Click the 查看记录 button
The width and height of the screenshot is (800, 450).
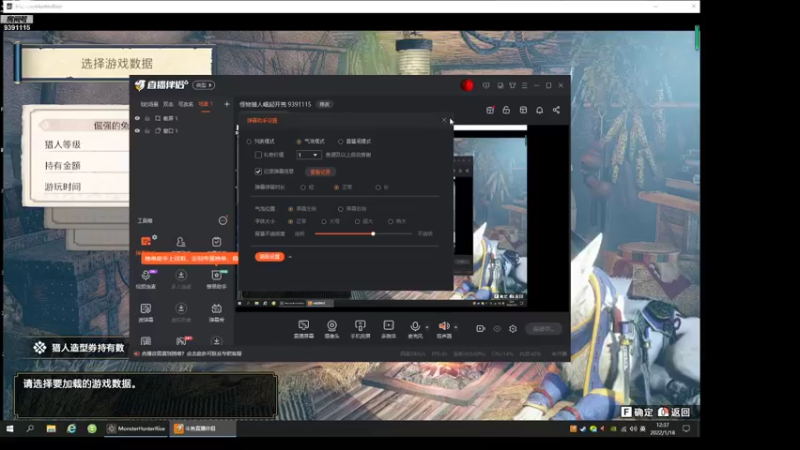[x=320, y=172]
